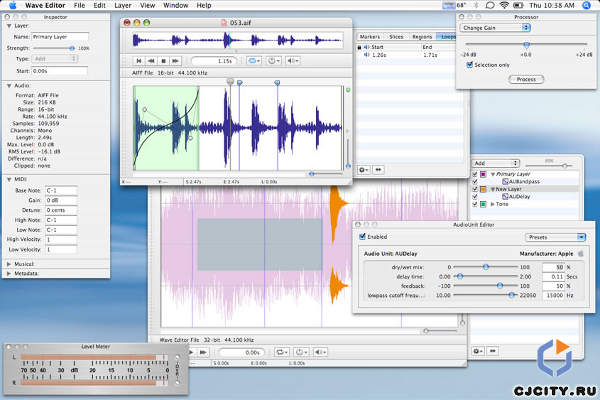The image size is (600, 400).
Task: Open loop menu in rear window toolbar
Action: pos(282,352)
